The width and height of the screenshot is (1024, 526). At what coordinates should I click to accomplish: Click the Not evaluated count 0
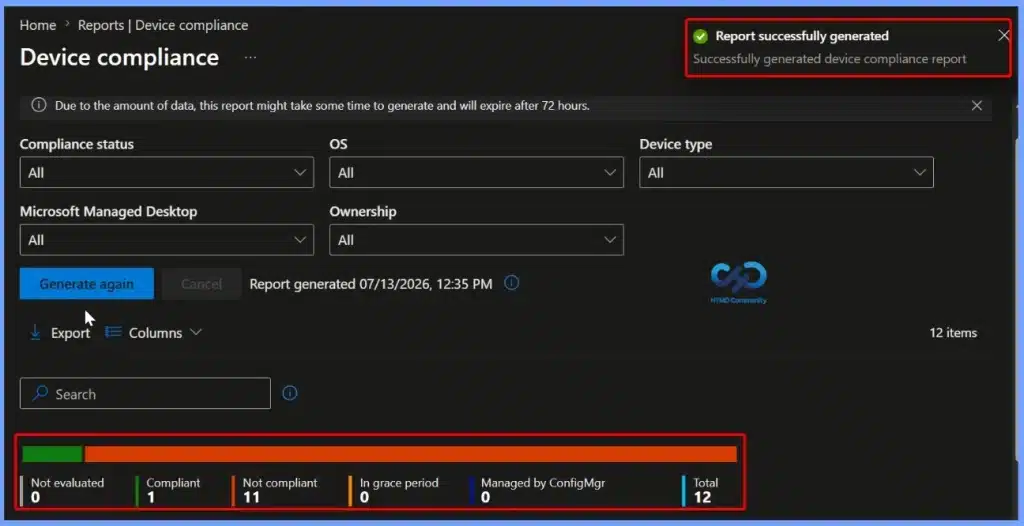[x=35, y=497]
